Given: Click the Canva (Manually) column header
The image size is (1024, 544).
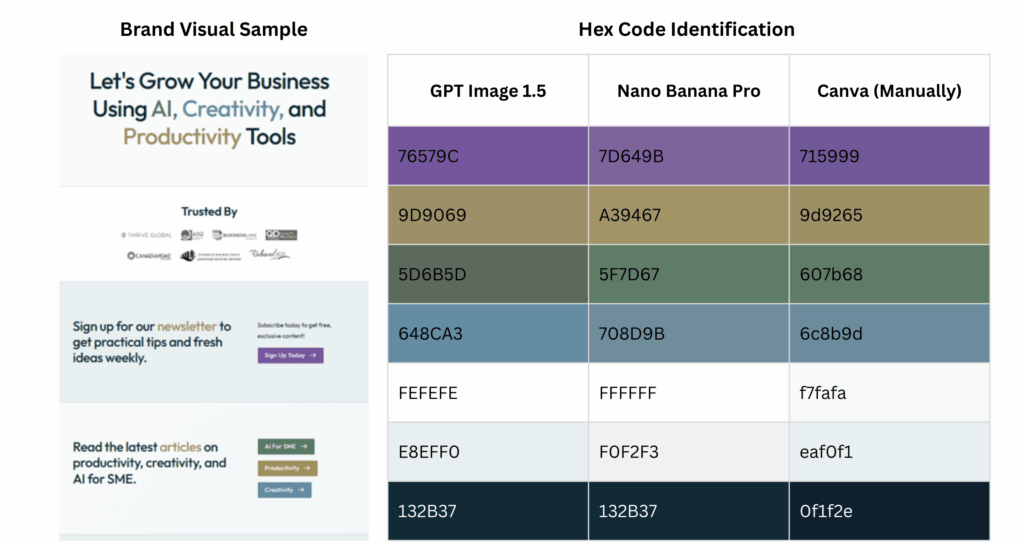Looking at the screenshot, I should 889,91.
